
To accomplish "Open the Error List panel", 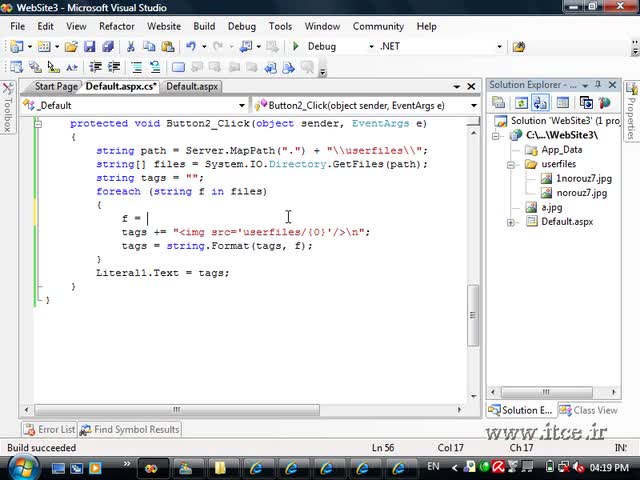I will tap(50, 429).
